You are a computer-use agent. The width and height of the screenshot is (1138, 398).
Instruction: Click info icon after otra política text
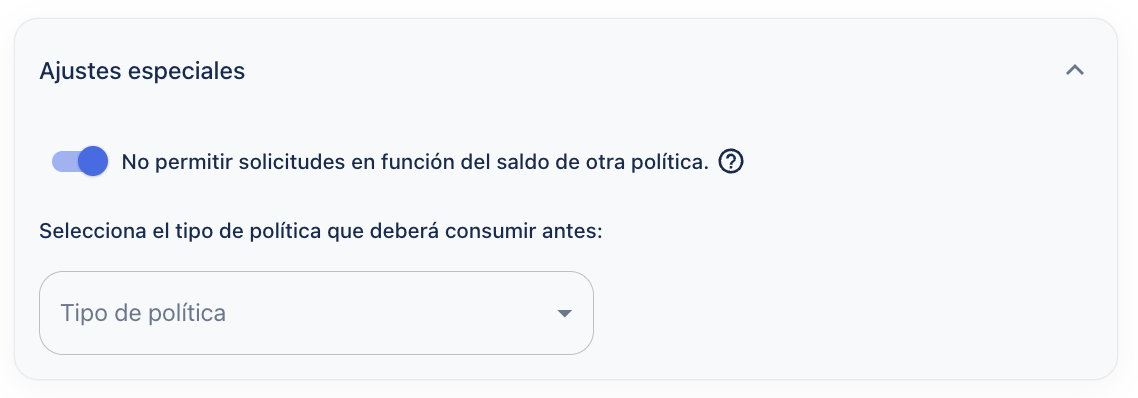731,162
